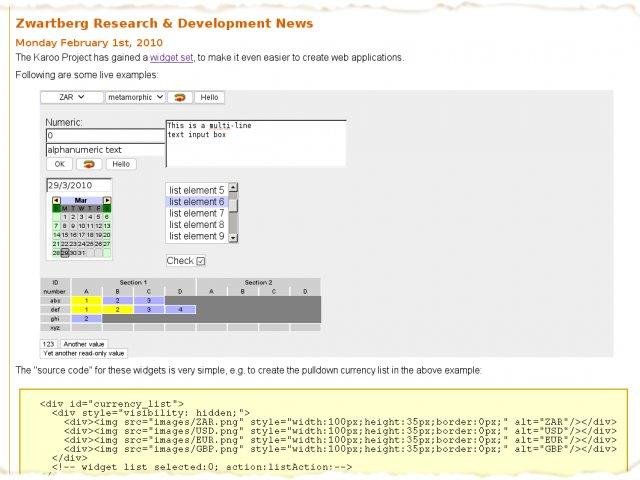Viewport: 640px width, 480px height.
Task: Pick day 27 in the calendar
Action: tap(107, 244)
